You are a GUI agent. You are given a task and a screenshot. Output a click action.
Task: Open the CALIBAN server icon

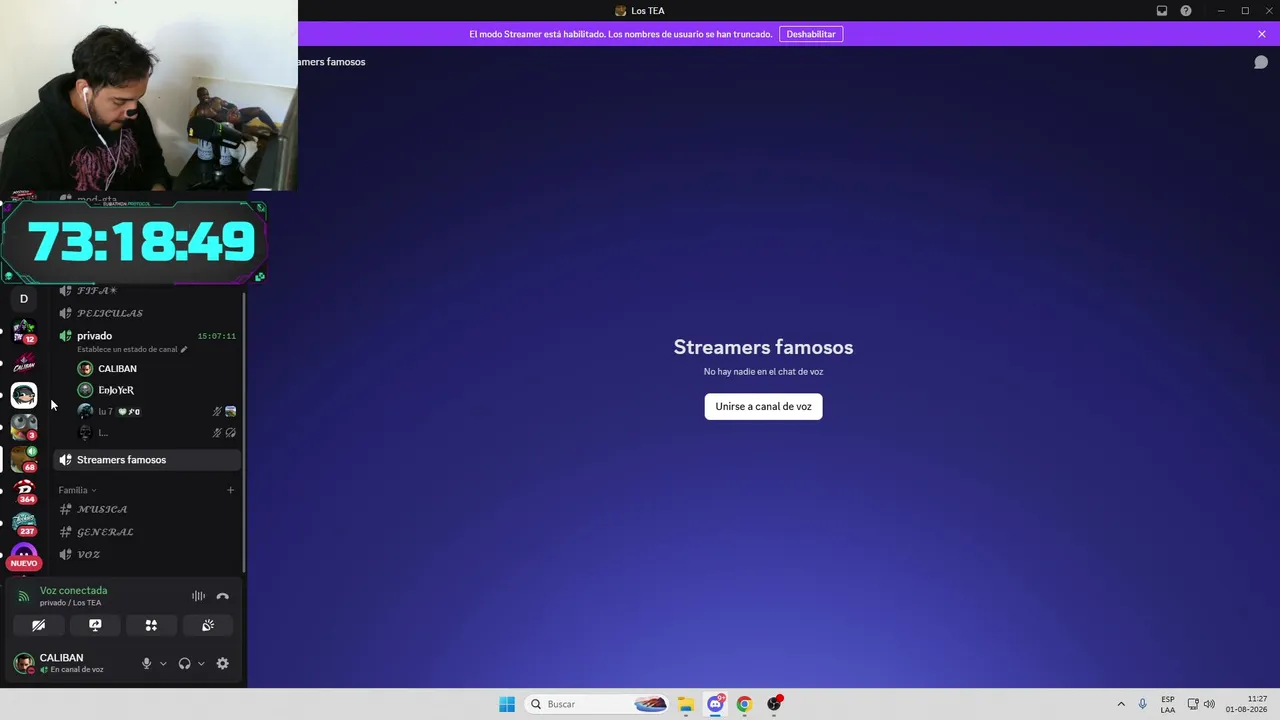pyautogui.click(x=24, y=363)
